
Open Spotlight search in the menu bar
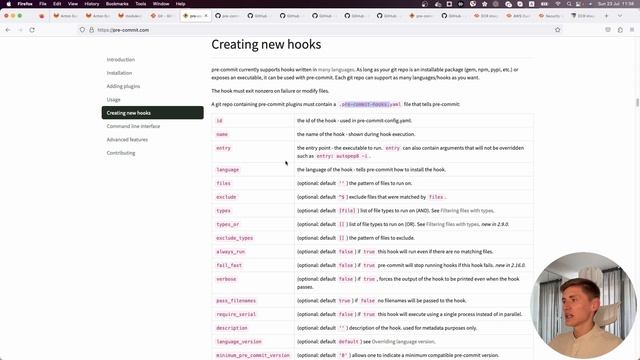tap(569, 4)
